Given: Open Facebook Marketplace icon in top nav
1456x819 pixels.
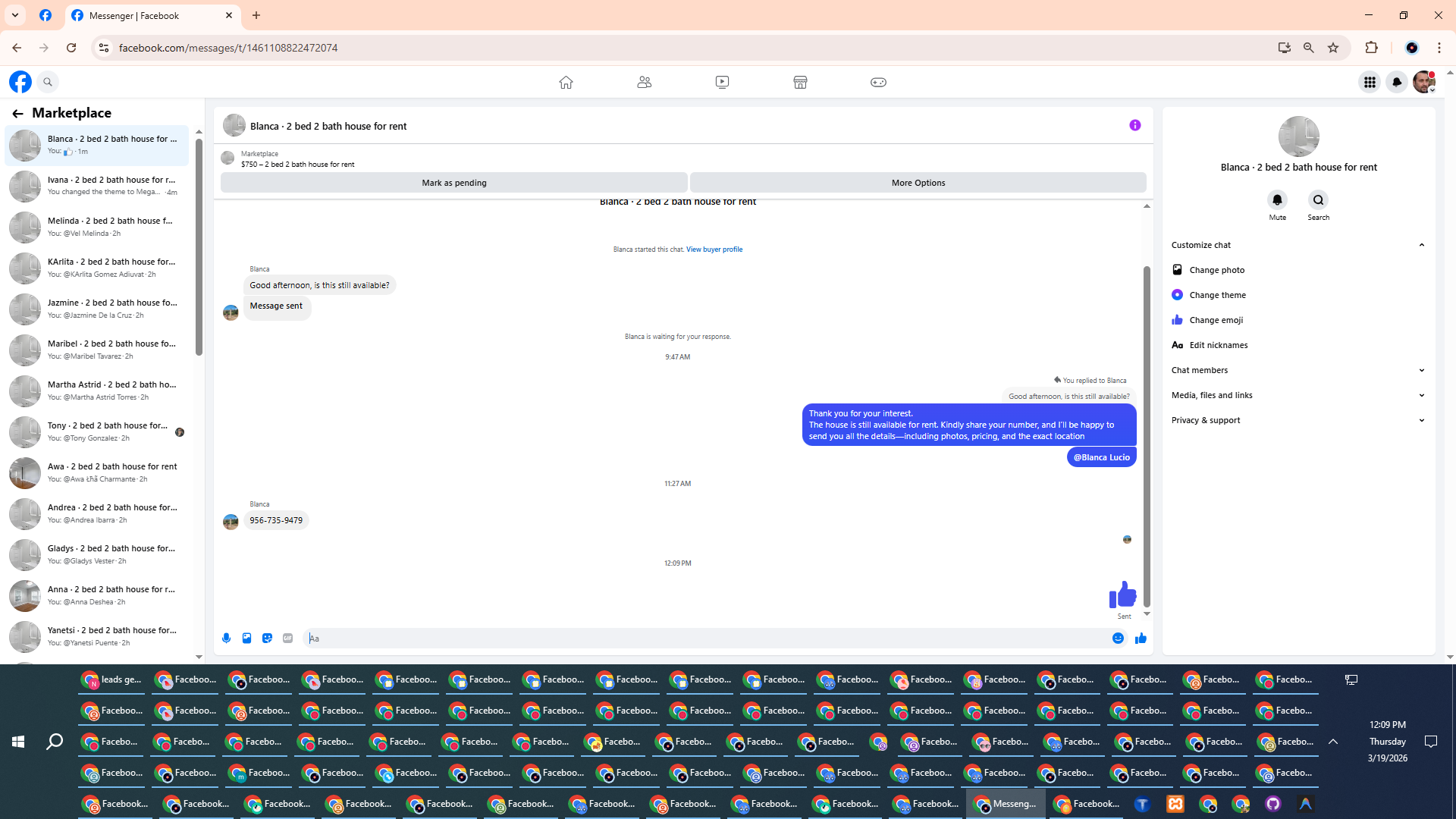Looking at the screenshot, I should [x=800, y=82].
